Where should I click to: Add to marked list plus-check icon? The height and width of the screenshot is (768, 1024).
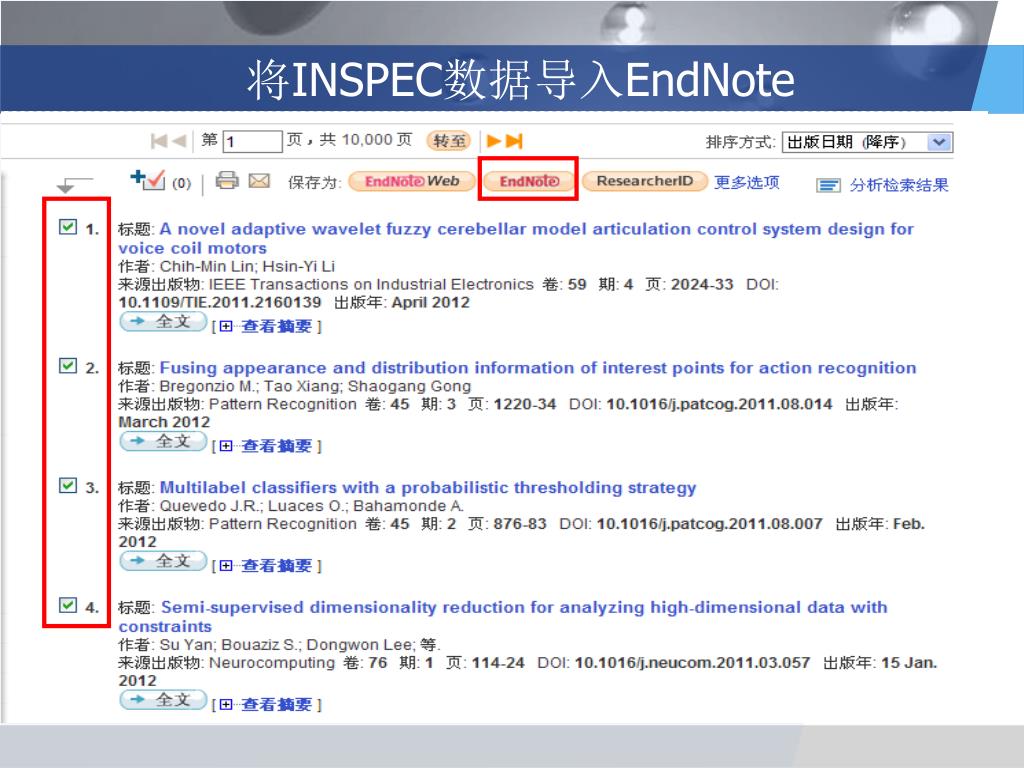[x=148, y=180]
